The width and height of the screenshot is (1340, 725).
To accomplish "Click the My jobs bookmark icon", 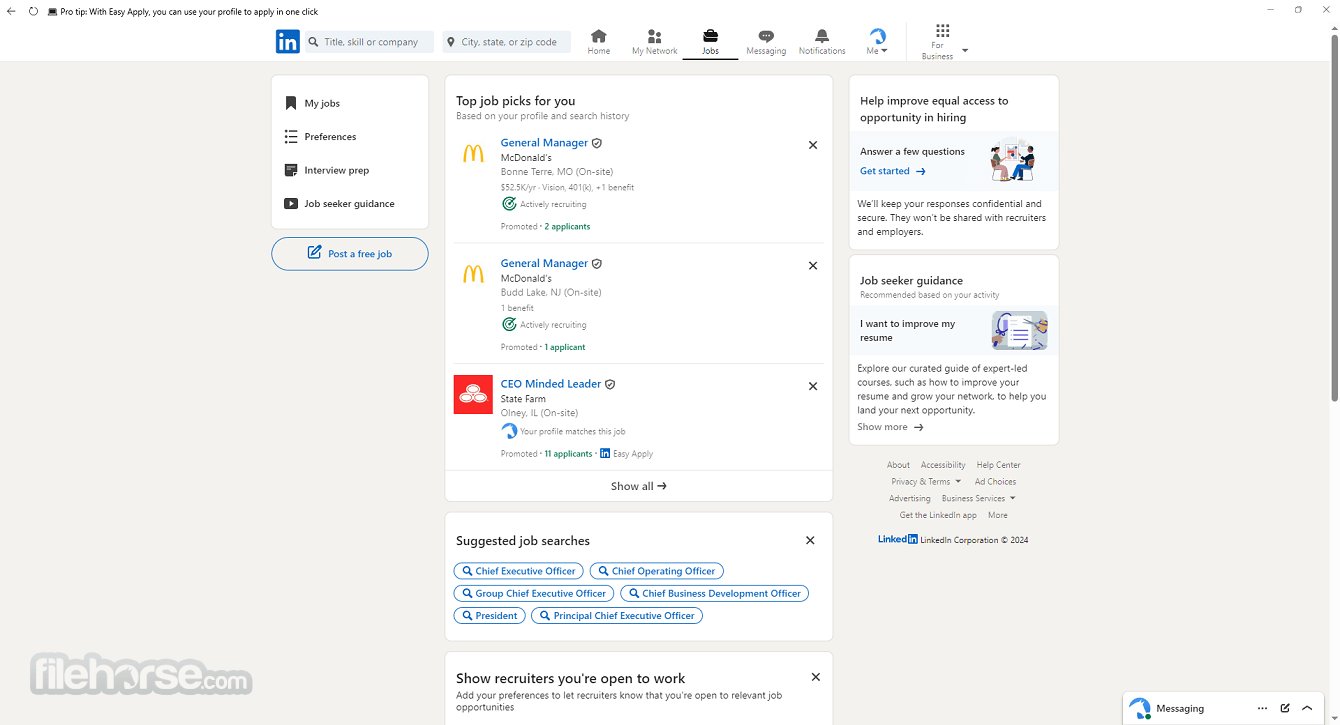I will click(x=291, y=103).
